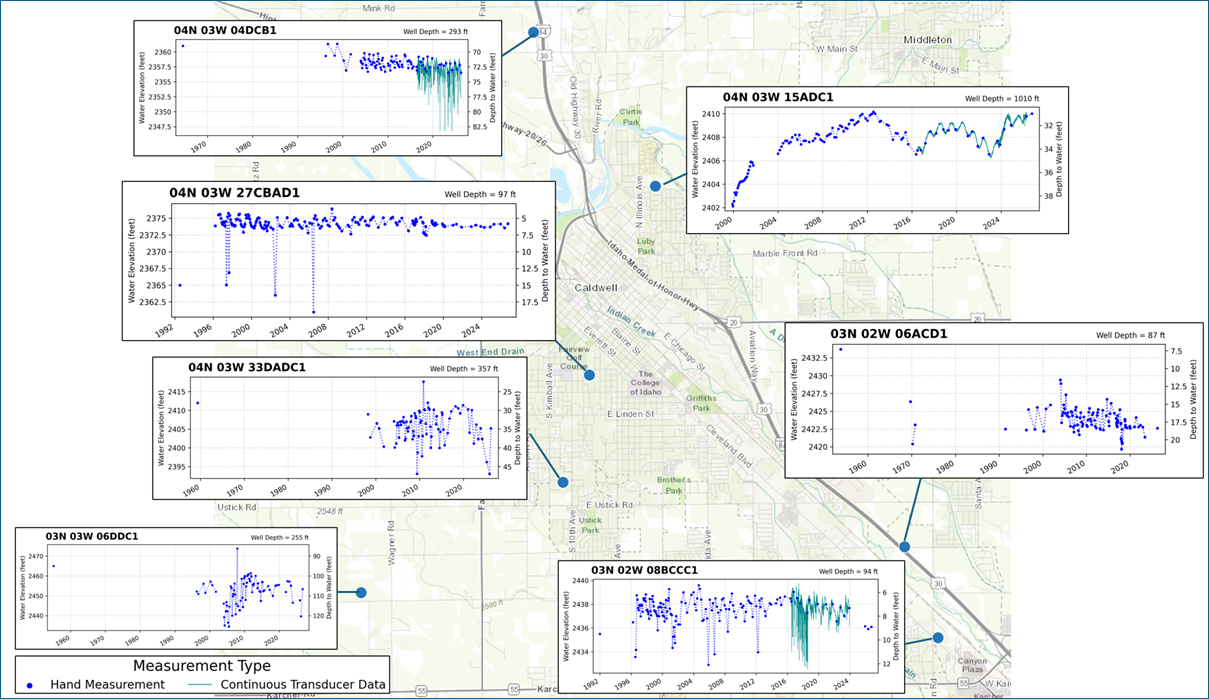Click the well marker linked to the 27CBAD1 chart
The width and height of the screenshot is (1209, 699).
point(590,375)
